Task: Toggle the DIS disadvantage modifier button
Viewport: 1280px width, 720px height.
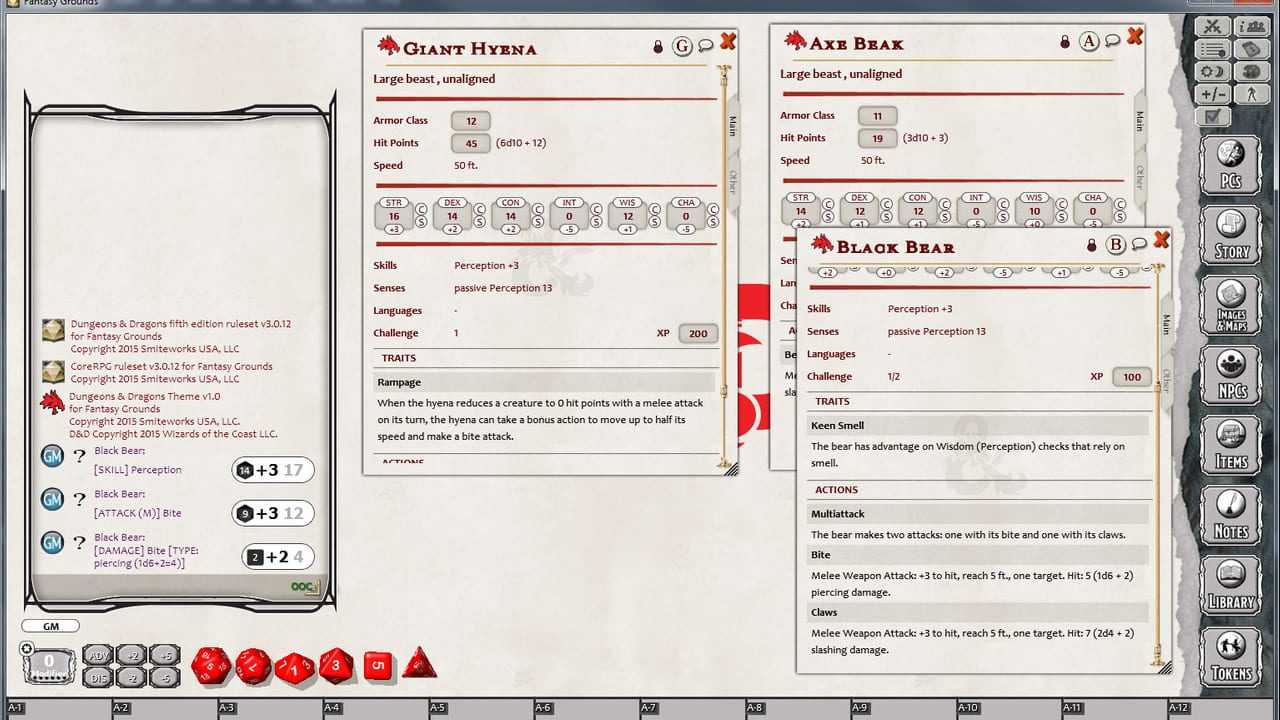Action: click(x=98, y=677)
